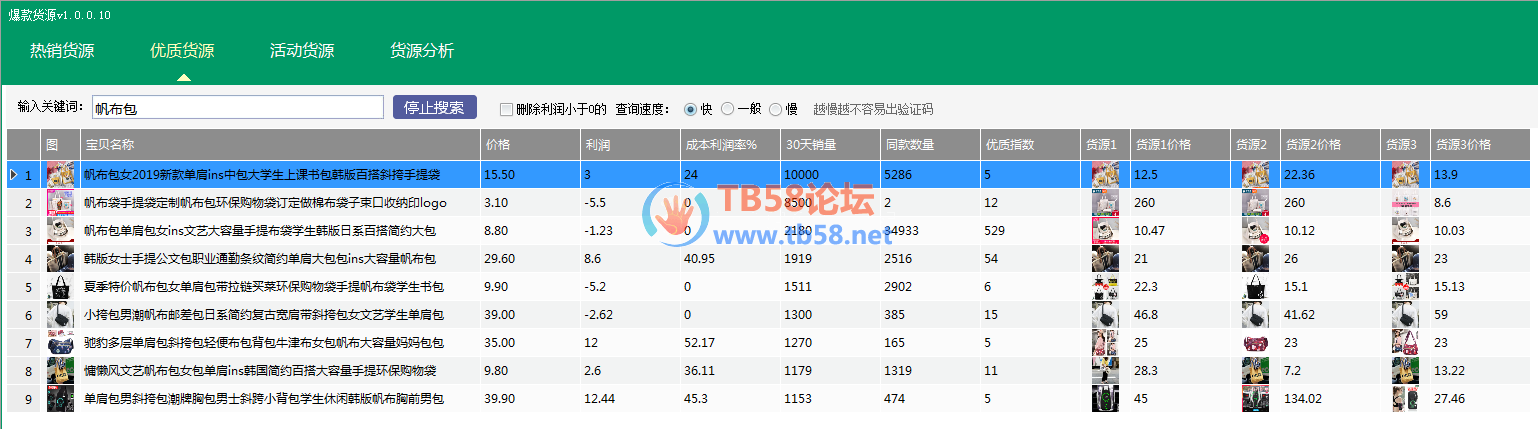Image resolution: width=1538 pixels, height=429 pixels.
Task: Go to the 活动货源 tab
Action: coord(301,51)
